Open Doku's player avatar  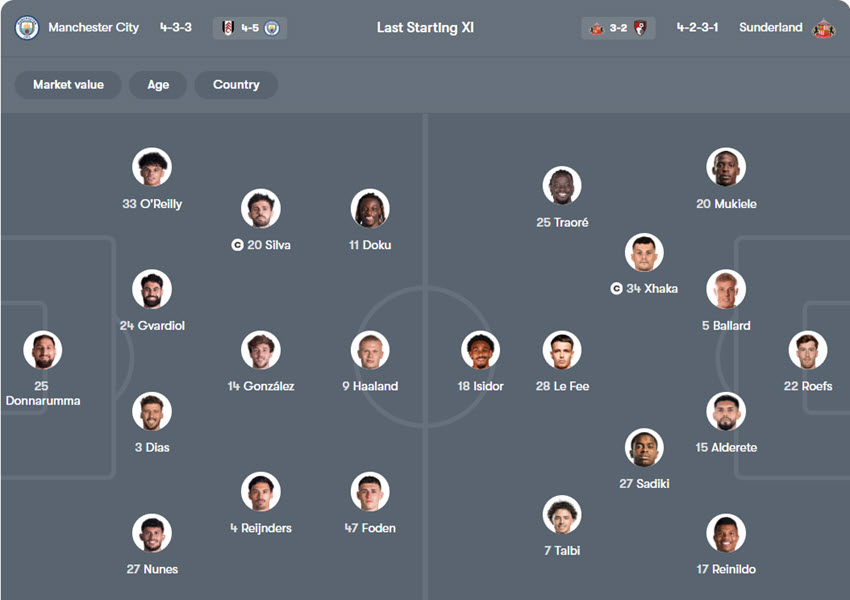click(370, 209)
